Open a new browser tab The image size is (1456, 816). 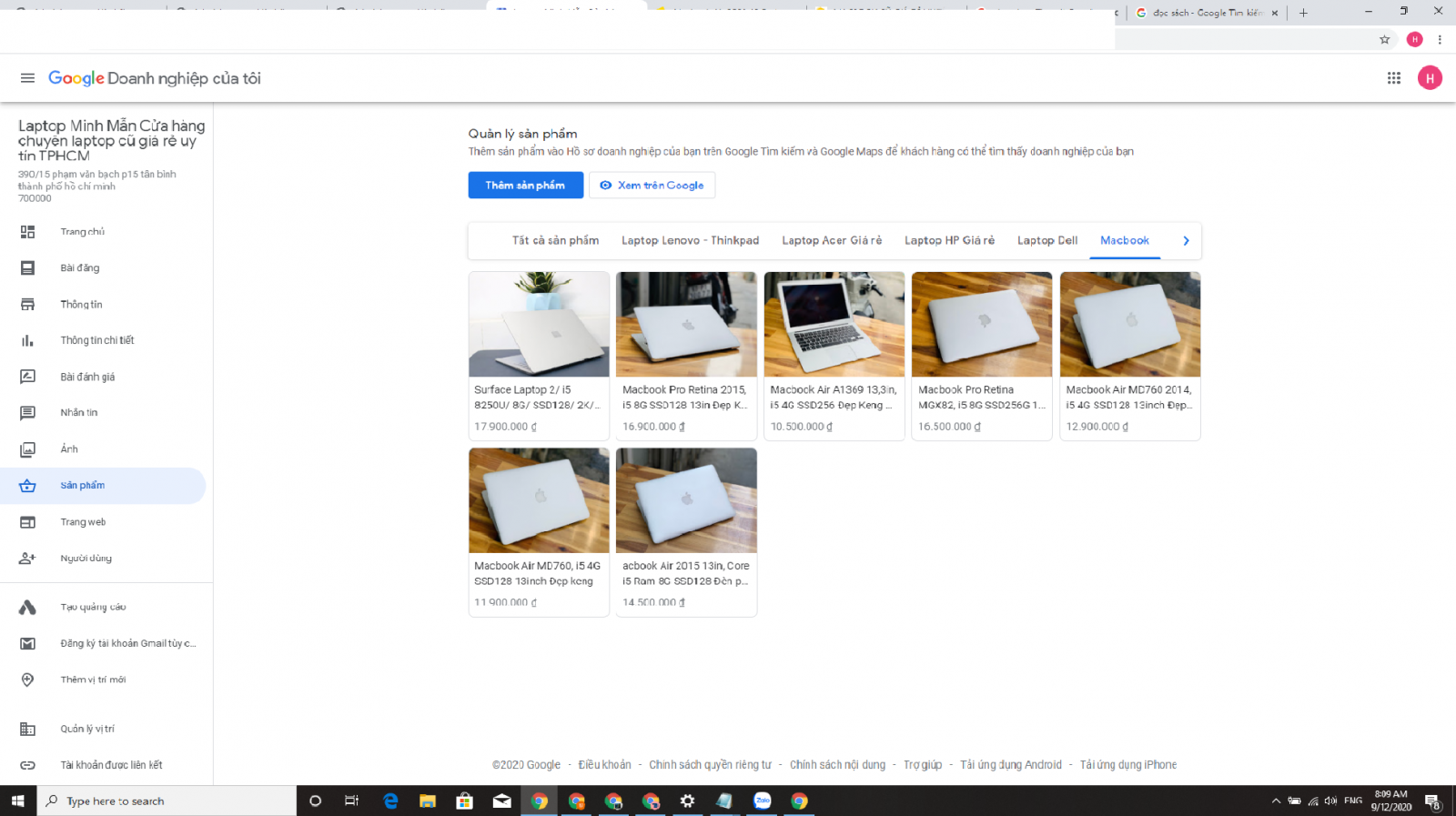pos(1303,13)
